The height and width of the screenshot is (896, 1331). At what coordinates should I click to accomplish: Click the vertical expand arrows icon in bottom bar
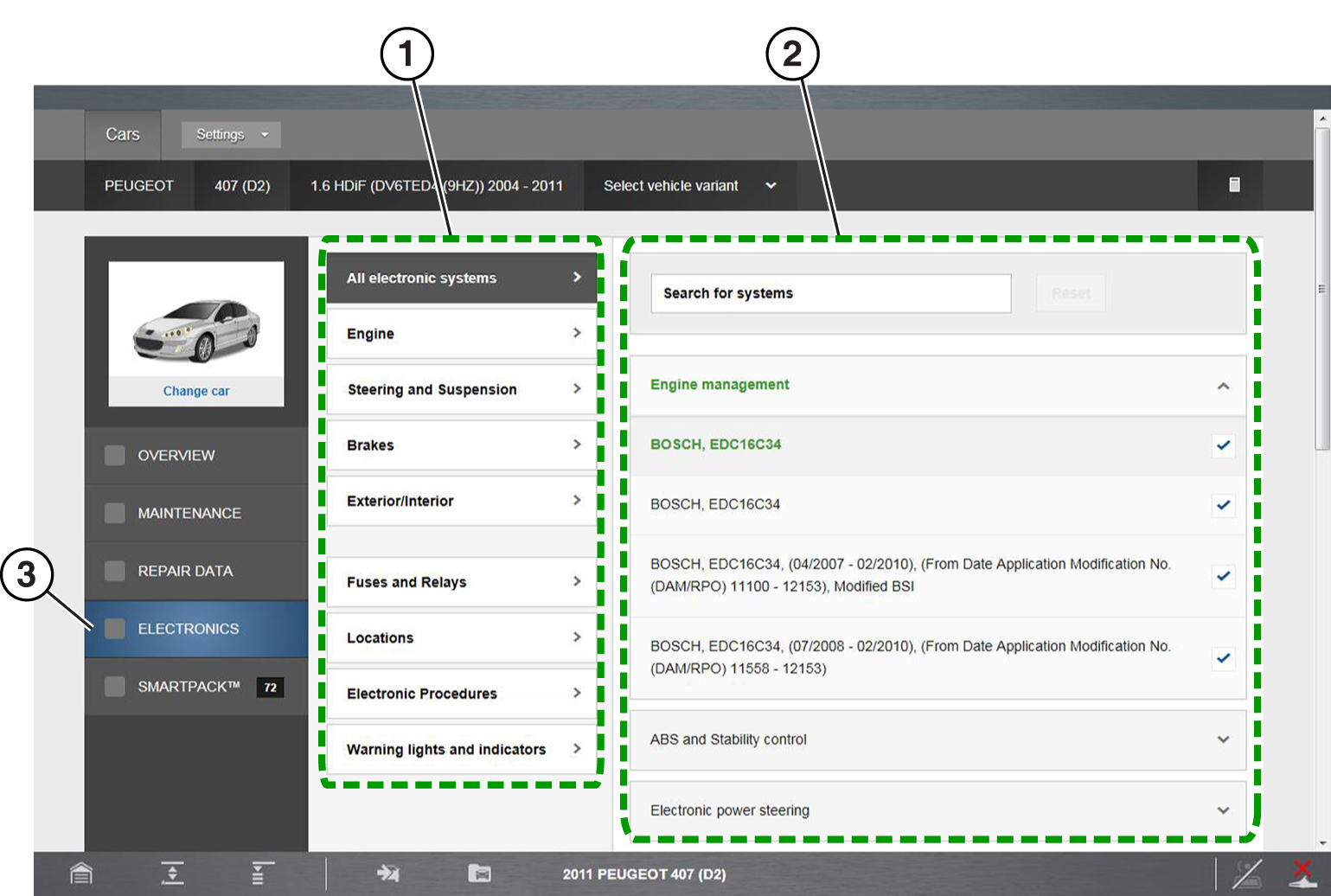(172, 874)
